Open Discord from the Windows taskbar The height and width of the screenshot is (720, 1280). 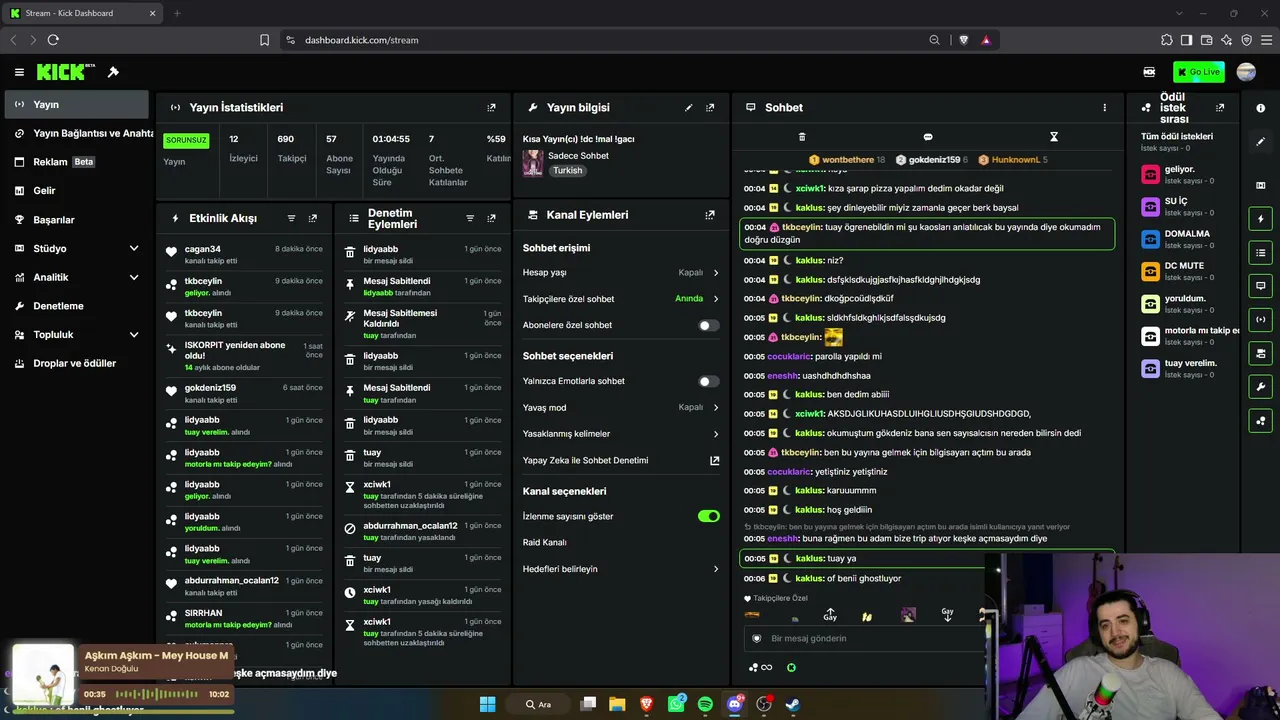(735, 704)
